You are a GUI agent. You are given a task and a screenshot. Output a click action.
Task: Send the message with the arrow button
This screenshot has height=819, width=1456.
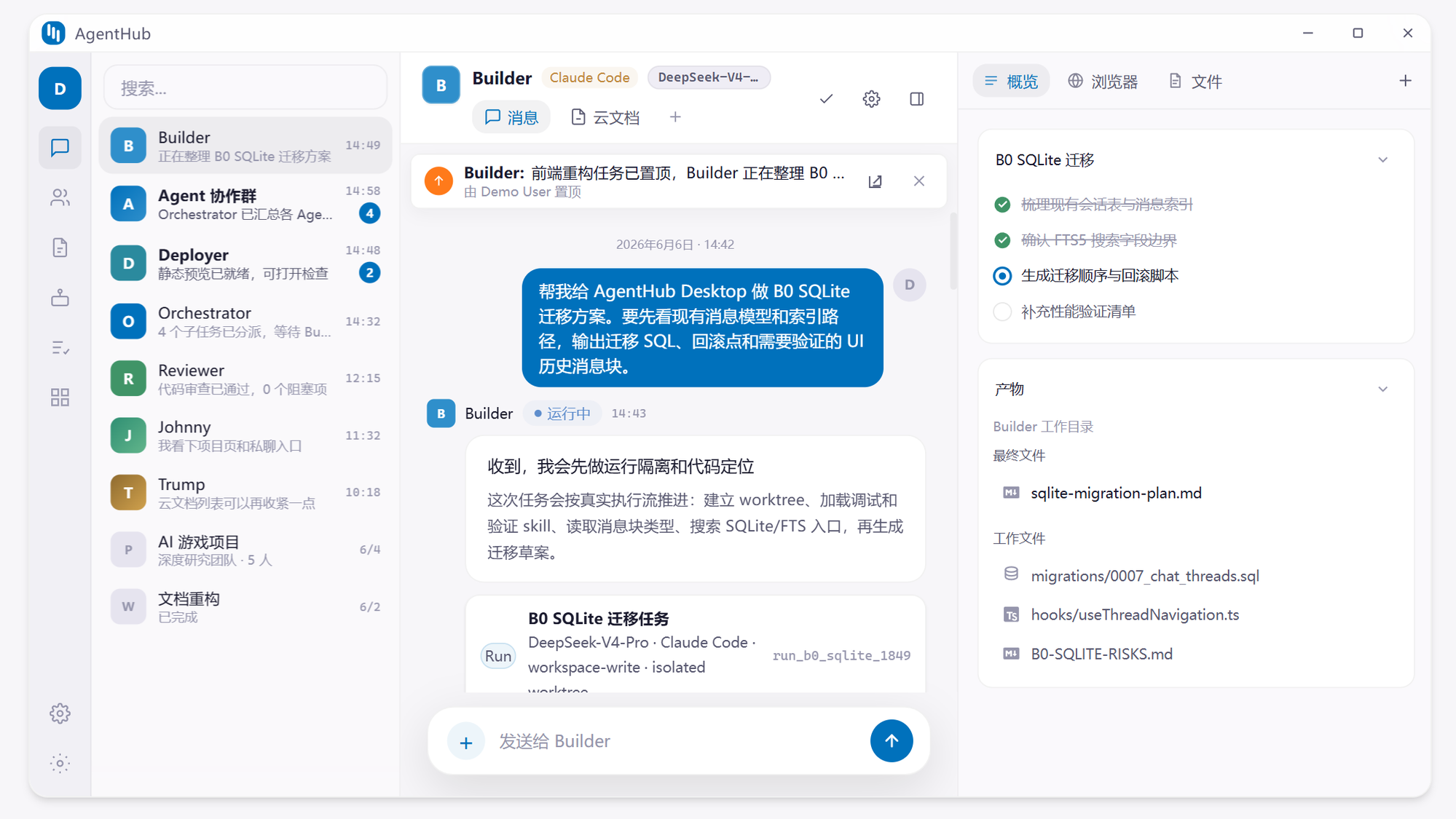coord(892,741)
